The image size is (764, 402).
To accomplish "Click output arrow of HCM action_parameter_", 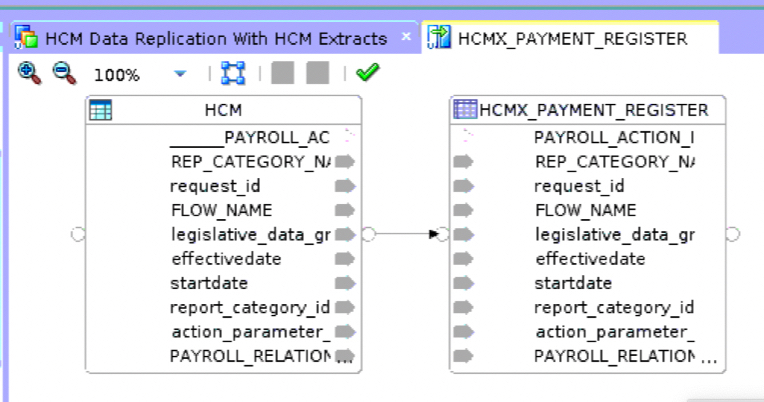I will click(x=345, y=332).
